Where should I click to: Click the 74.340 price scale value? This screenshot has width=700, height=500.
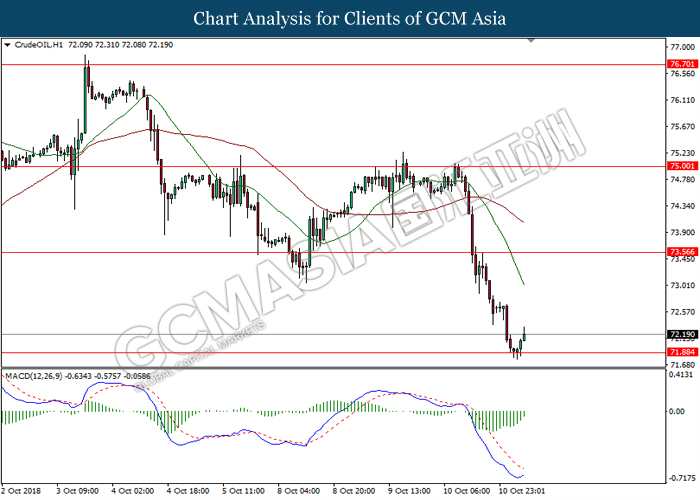point(683,206)
